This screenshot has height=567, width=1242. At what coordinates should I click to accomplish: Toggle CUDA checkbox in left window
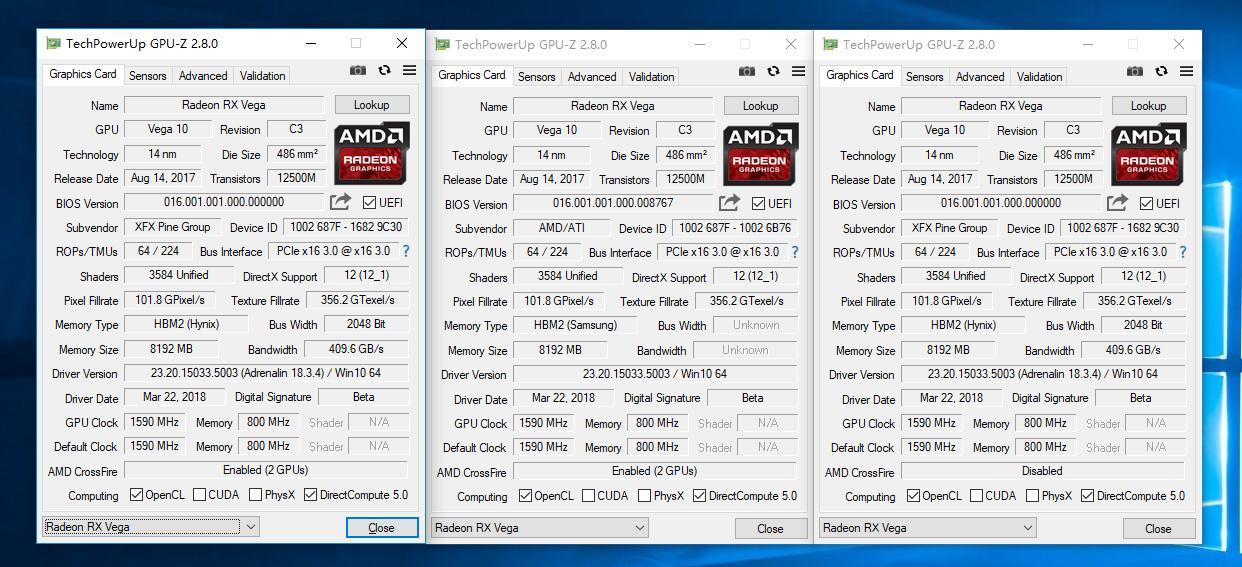point(200,495)
